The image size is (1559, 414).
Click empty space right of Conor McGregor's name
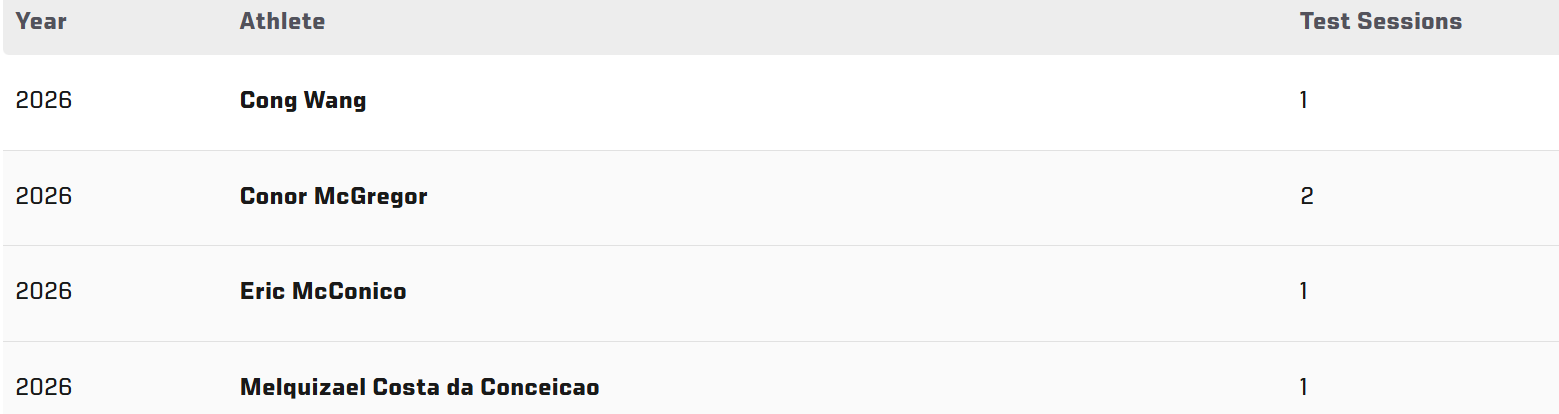point(800,197)
